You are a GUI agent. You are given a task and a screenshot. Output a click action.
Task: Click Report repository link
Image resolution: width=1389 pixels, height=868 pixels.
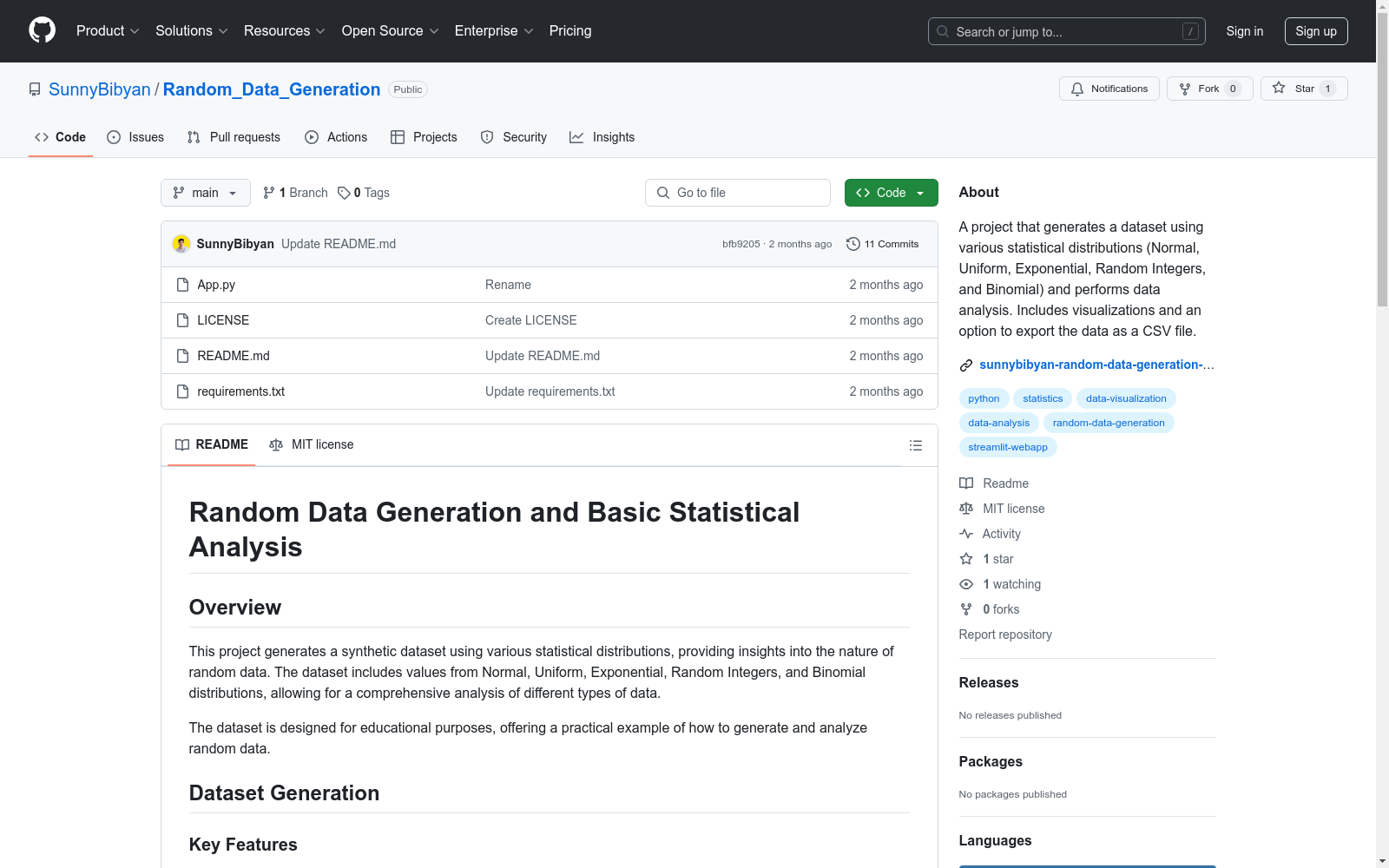(x=1005, y=635)
